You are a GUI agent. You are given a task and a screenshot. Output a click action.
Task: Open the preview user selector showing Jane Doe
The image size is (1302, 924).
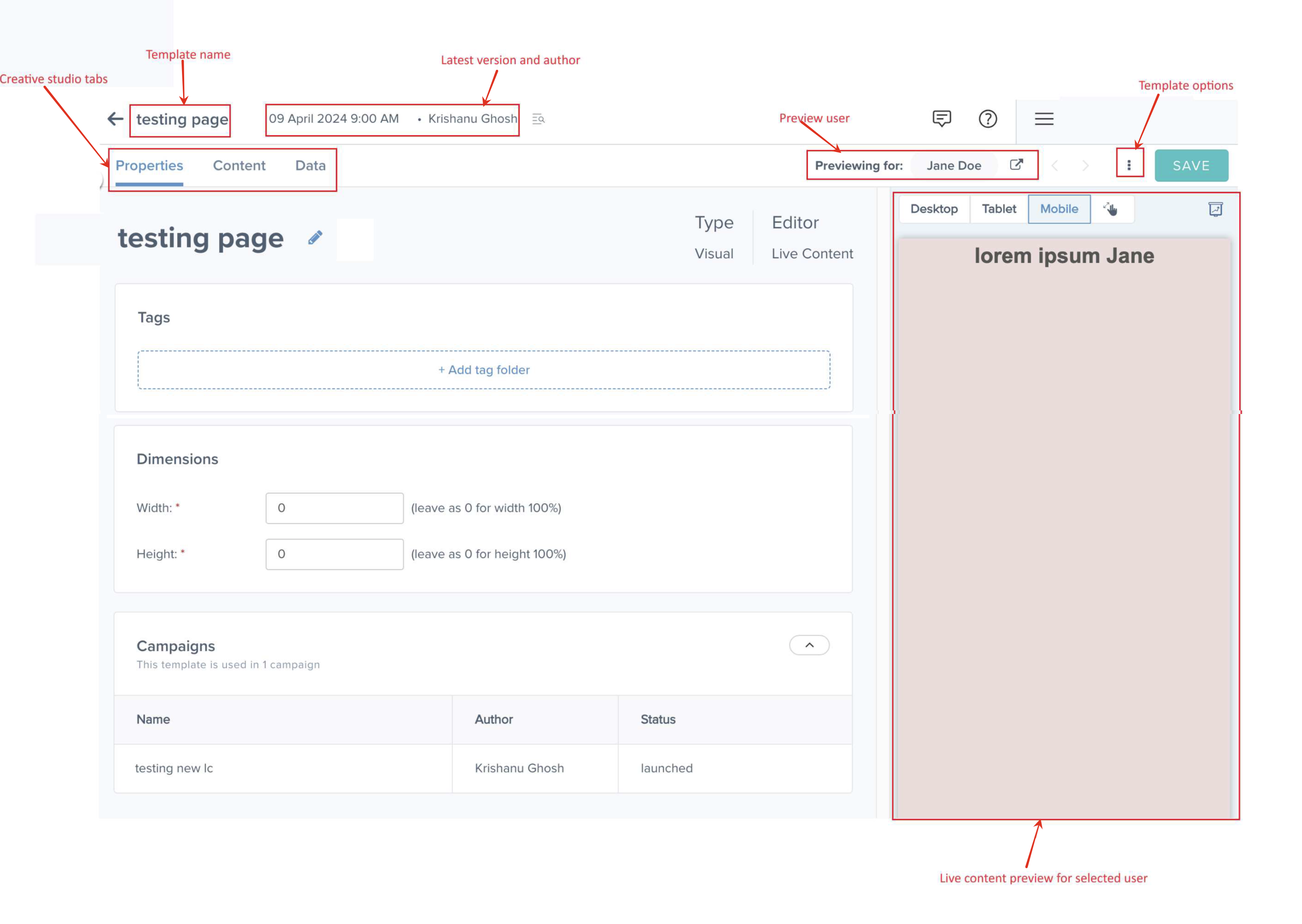tap(954, 165)
